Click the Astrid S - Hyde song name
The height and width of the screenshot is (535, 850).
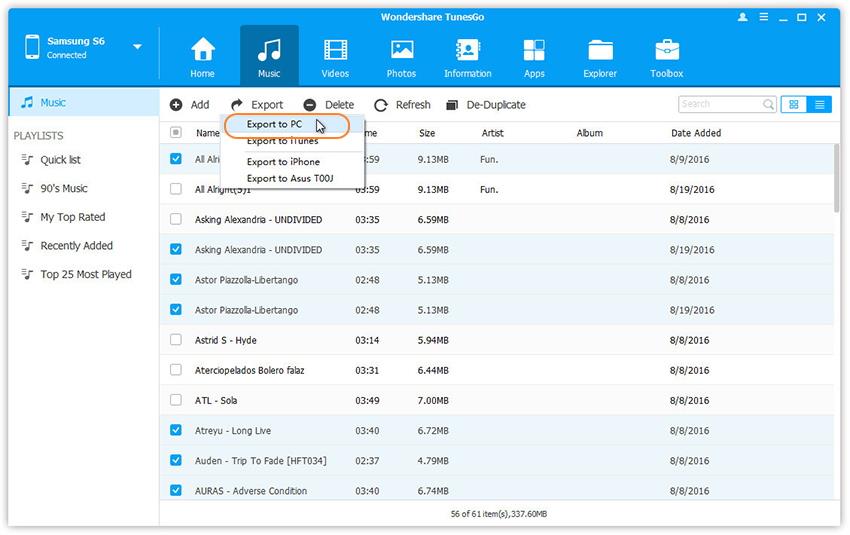click(226, 340)
